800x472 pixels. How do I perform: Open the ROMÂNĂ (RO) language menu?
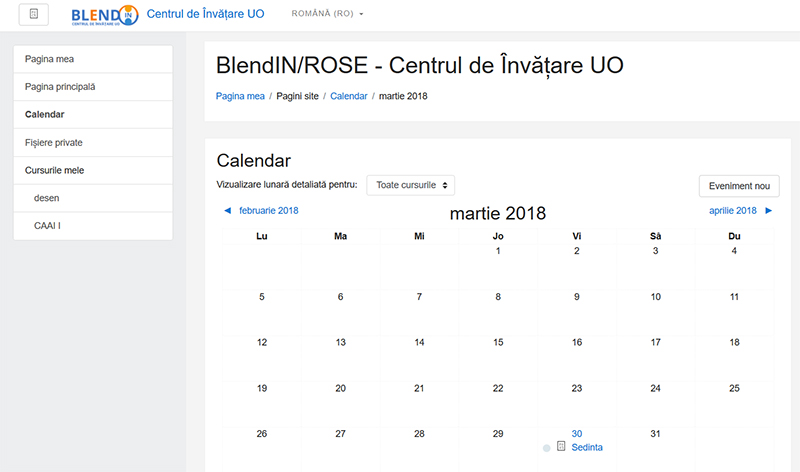click(327, 14)
